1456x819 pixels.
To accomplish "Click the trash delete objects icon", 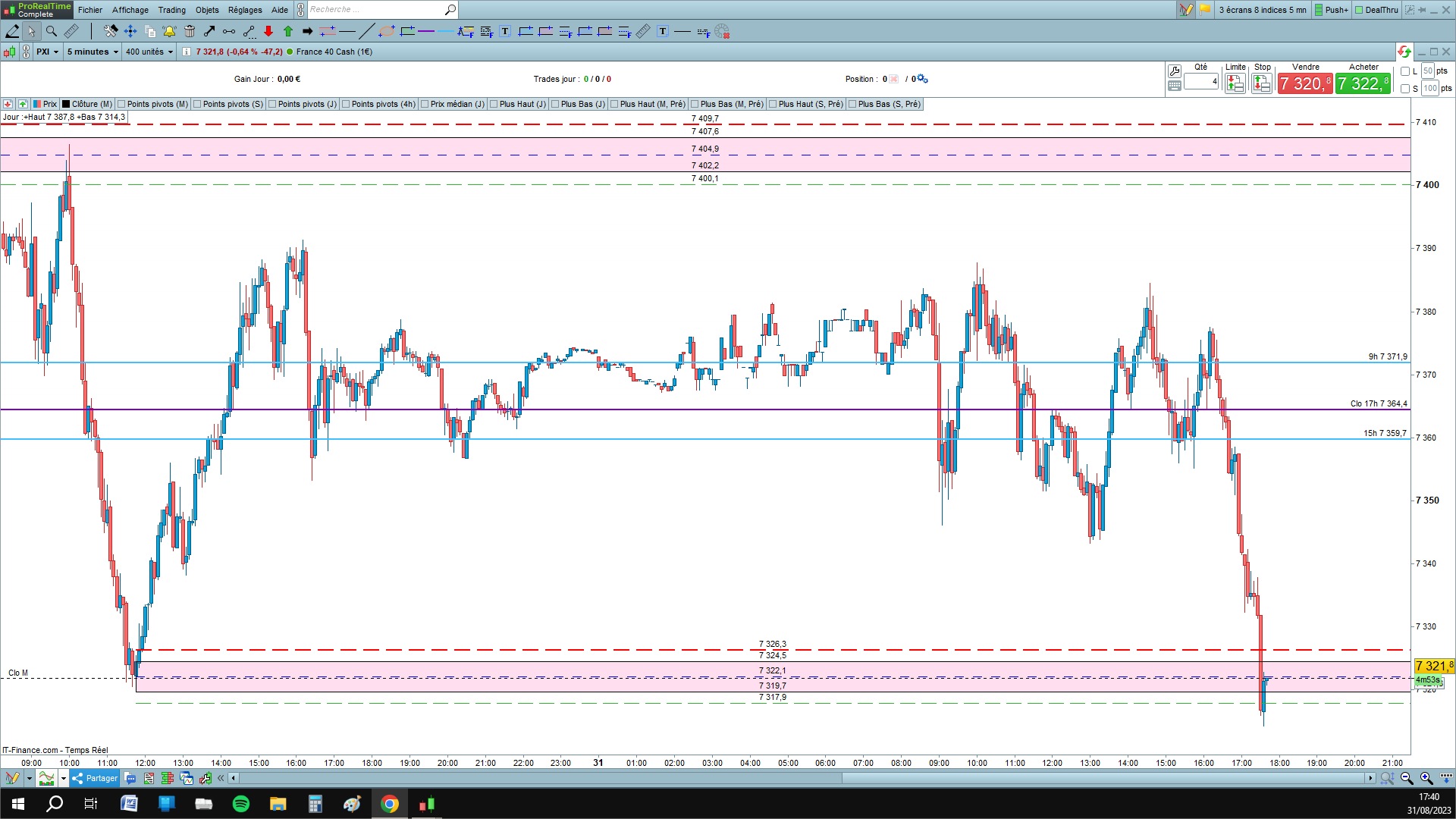I will pyautogui.click(x=190, y=31).
